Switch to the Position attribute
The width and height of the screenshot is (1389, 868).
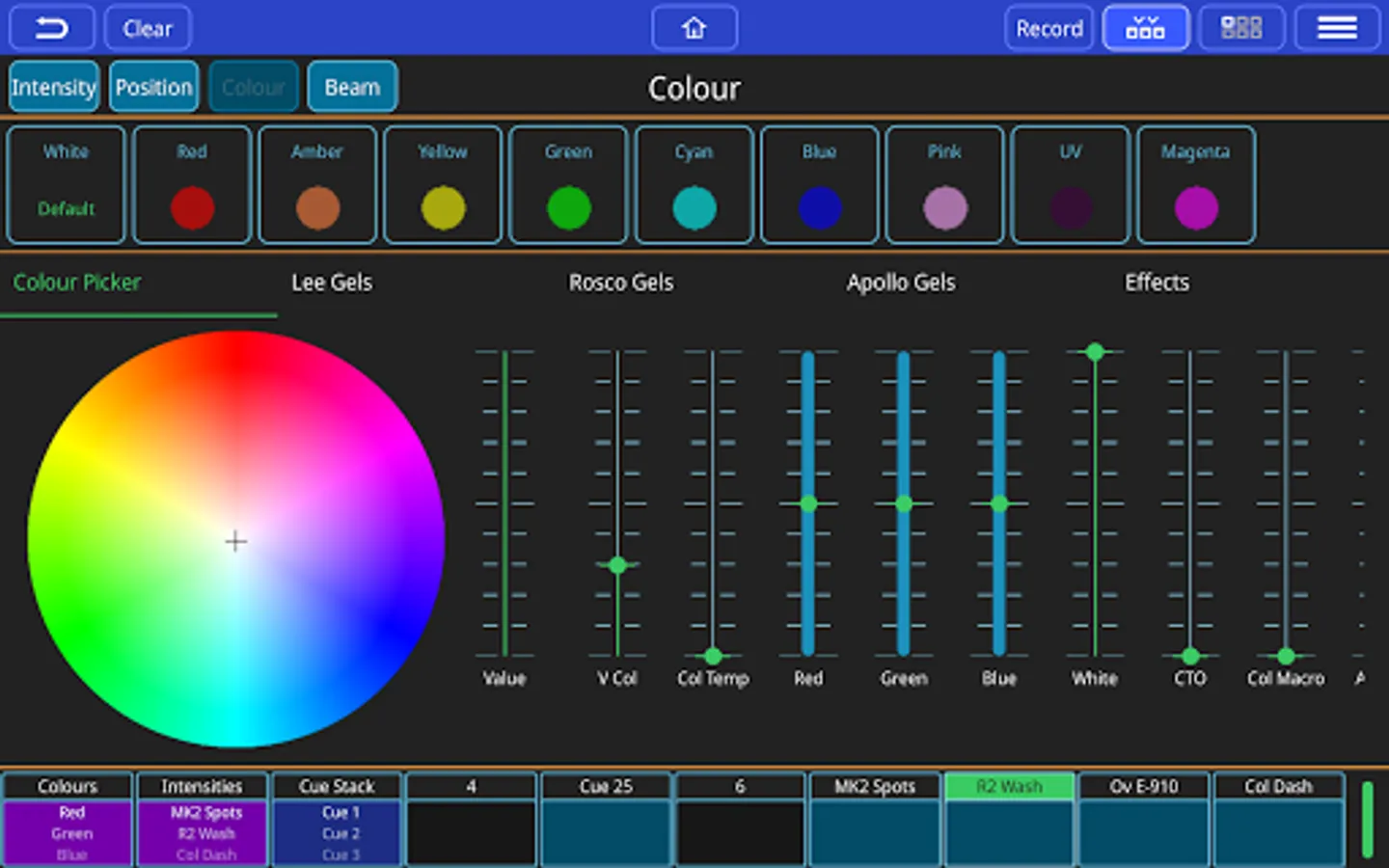(154, 88)
